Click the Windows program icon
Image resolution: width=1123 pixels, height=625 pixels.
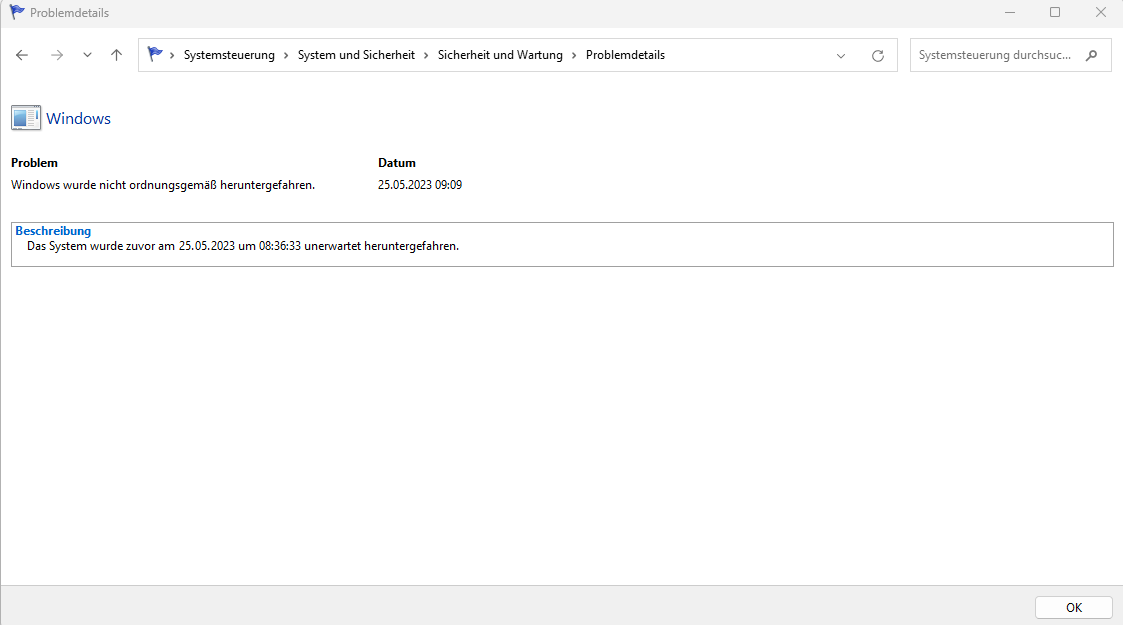(x=26, y=118)
